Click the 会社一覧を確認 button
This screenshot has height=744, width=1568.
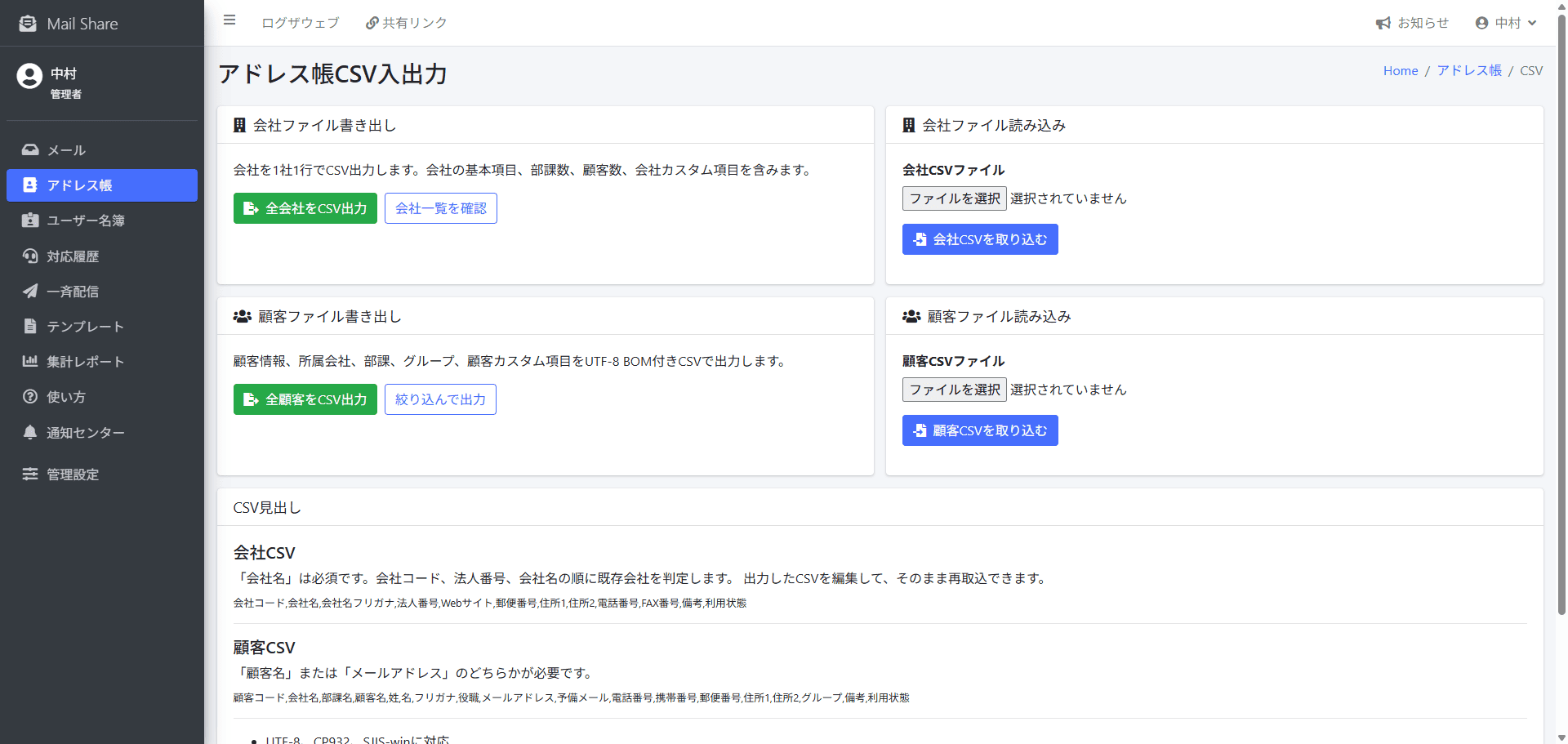pyautogui.click(x=441, y=208)
